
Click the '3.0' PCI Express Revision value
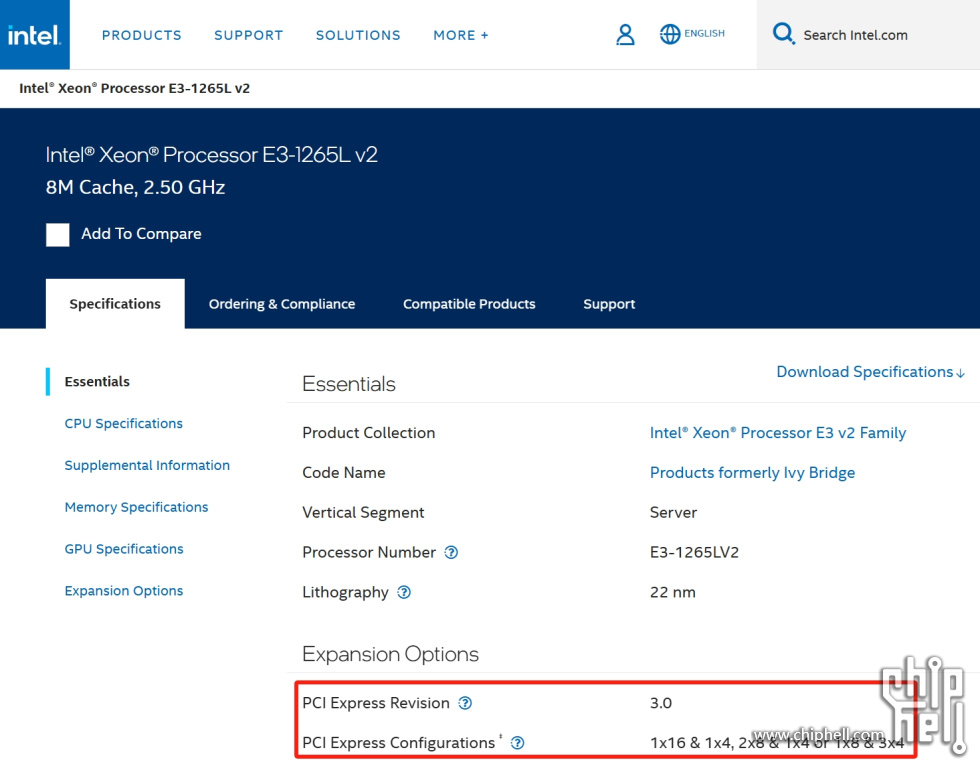[x=661, y=703]
